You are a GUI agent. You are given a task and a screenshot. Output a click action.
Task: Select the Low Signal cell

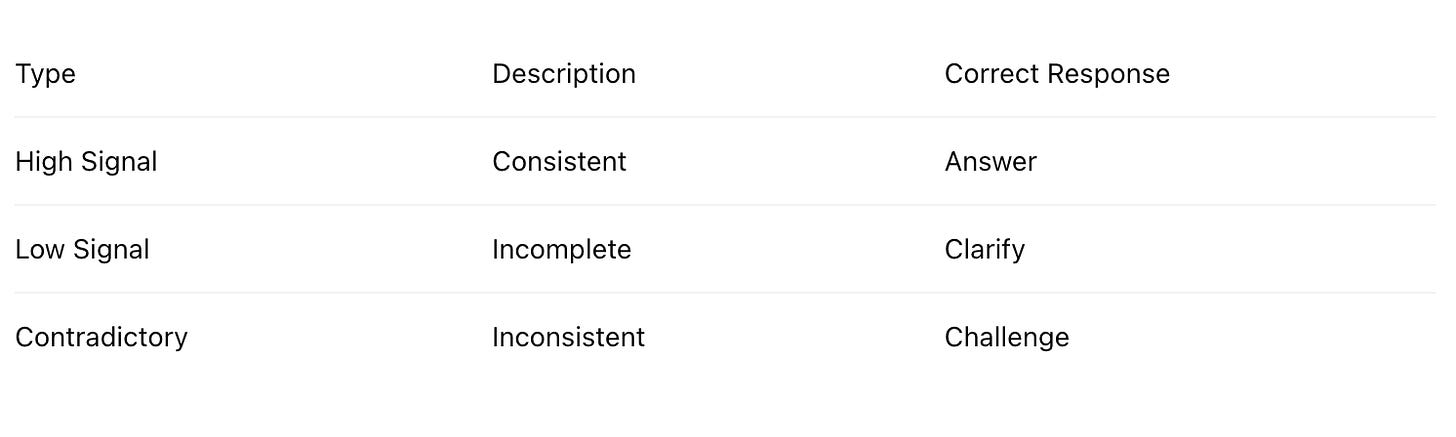coord(82,249)
